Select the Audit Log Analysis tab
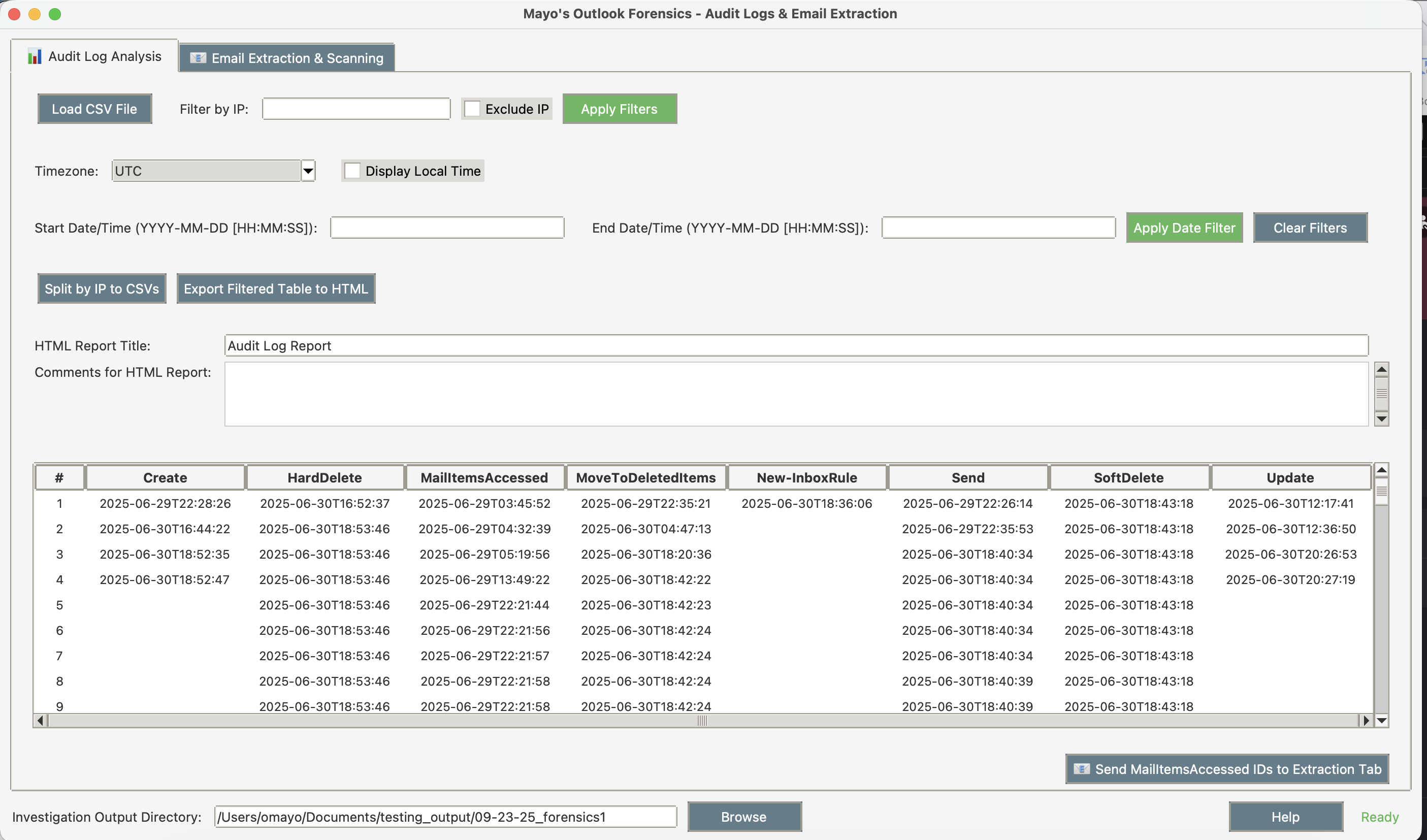Viewport: 1427px width, 840px height. click(x=94, y=57)
